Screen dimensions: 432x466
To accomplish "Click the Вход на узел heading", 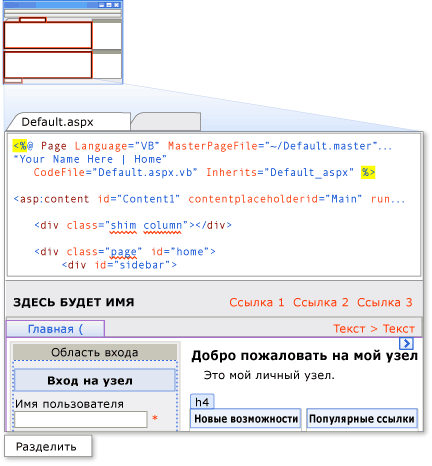I will [95, 380].
